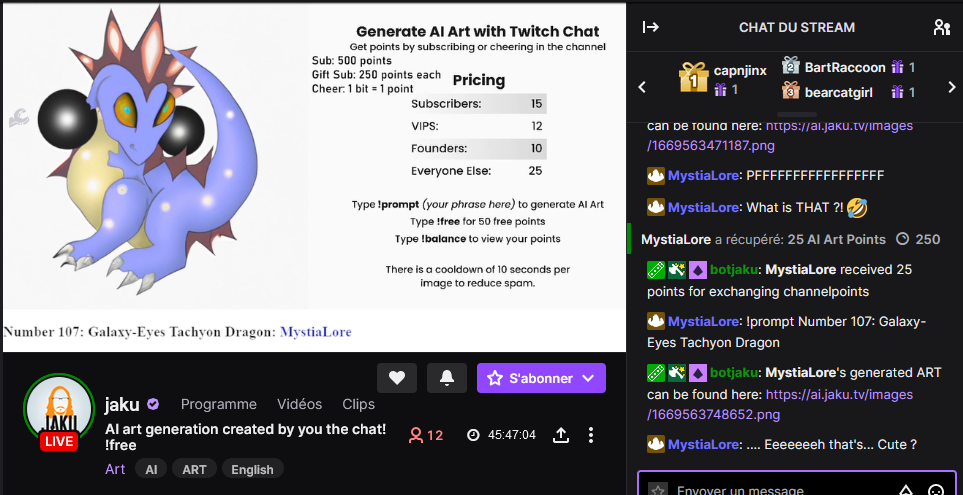
Task: Show previous gift leaderboard with left chevron
Action: click(x=642, y=87)
